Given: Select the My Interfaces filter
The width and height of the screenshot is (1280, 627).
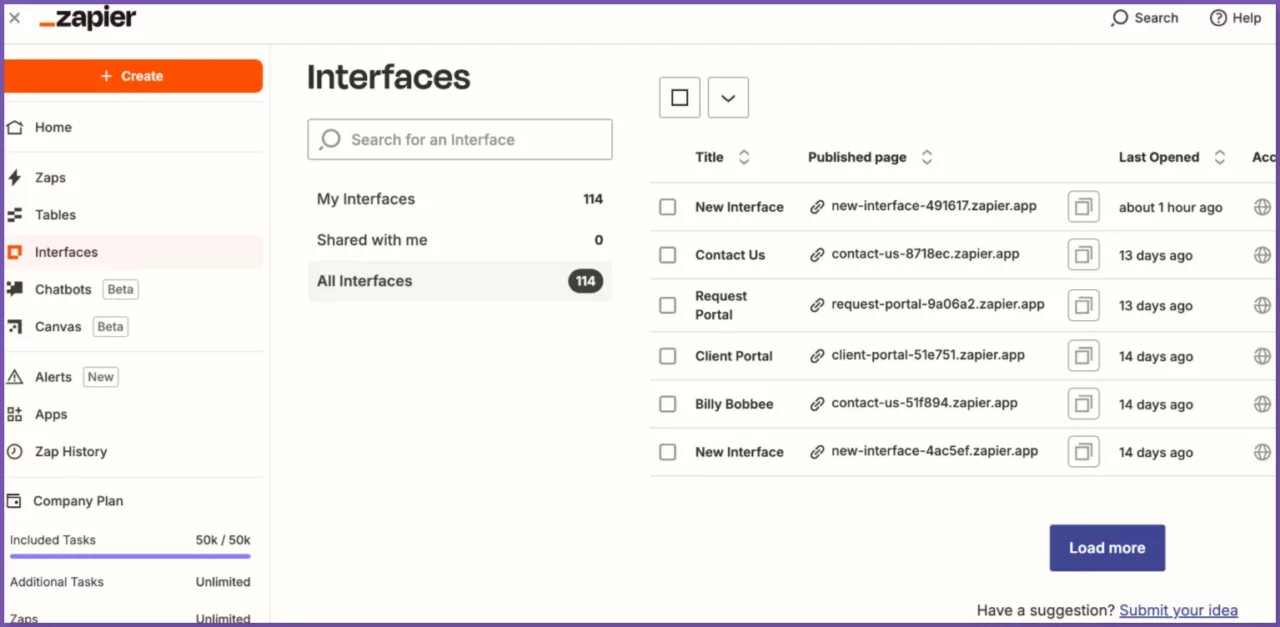Looking at the screenshot, I should coord(366,199).
